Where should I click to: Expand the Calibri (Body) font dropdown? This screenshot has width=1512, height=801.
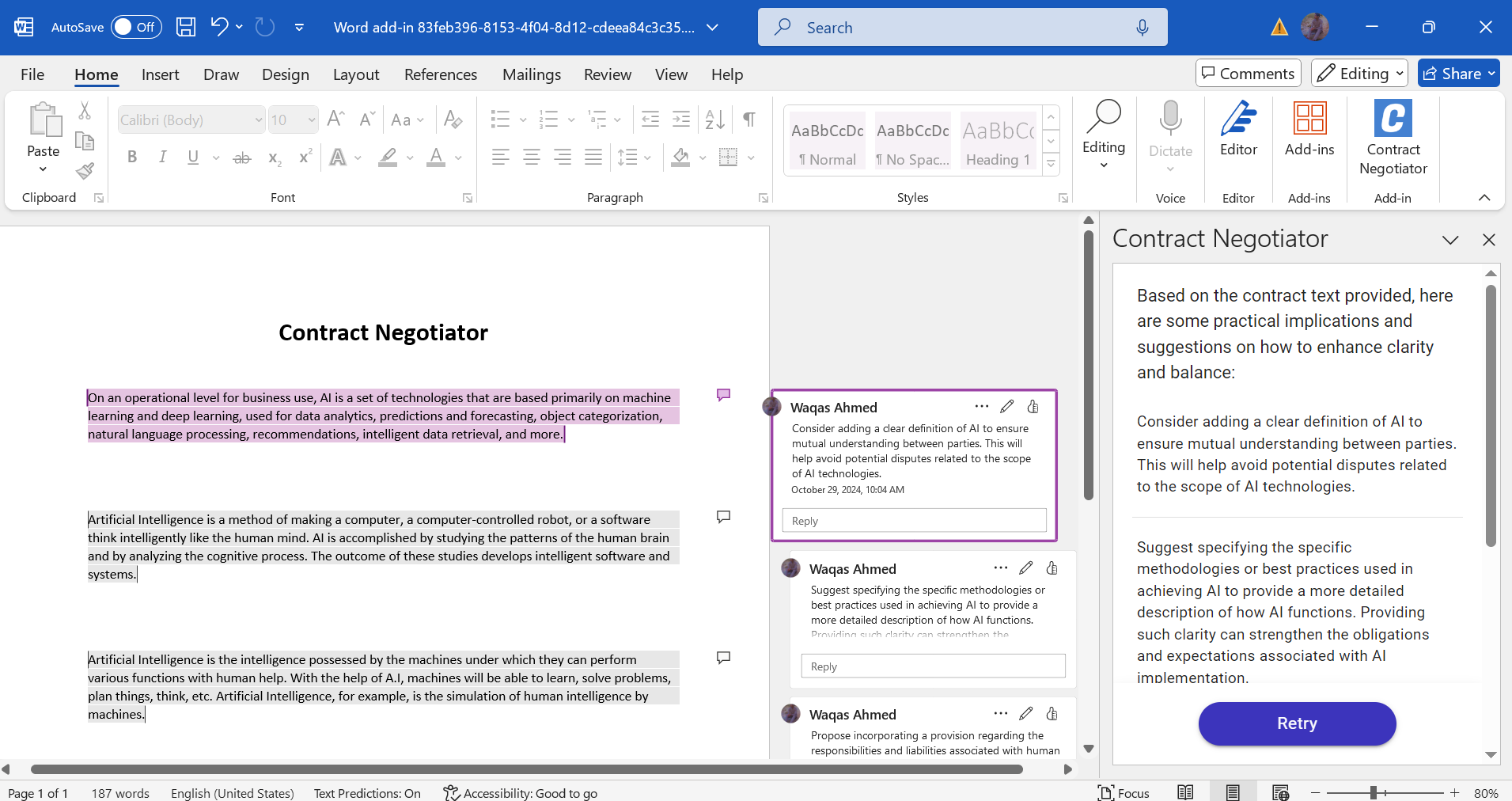(258, 120)
